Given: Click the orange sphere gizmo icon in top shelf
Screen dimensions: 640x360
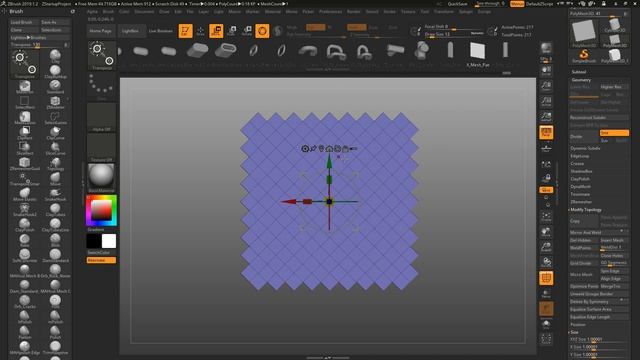Looking at the screenshot, I should (x=262, y=31).
